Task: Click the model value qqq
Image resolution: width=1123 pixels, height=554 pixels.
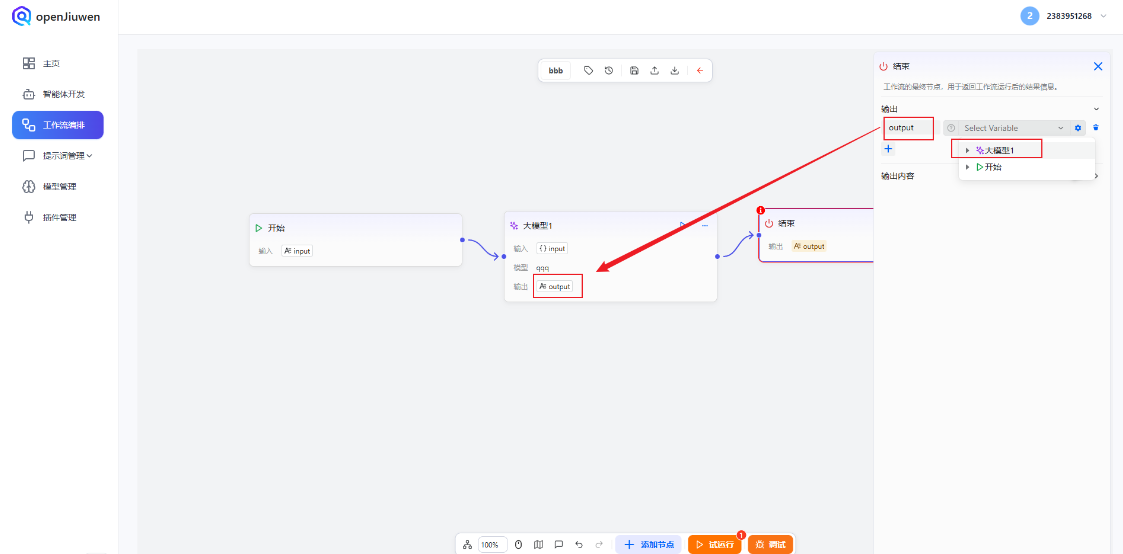Action: pos(543,268)
